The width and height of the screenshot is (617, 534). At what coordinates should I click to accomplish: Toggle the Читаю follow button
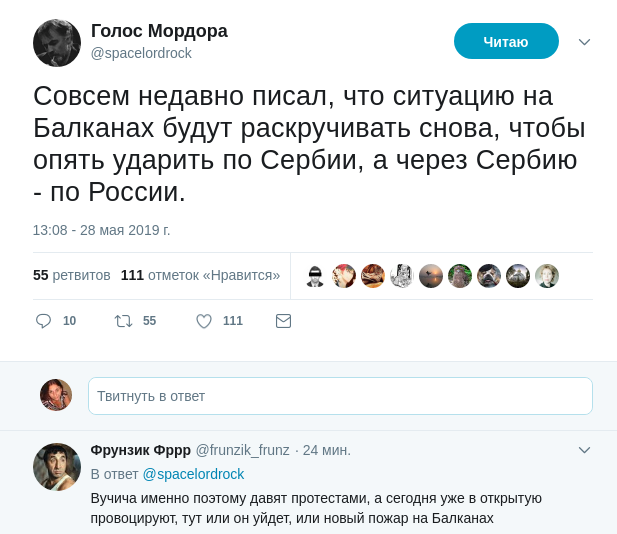pyautogui.click(x=506, y=41)
